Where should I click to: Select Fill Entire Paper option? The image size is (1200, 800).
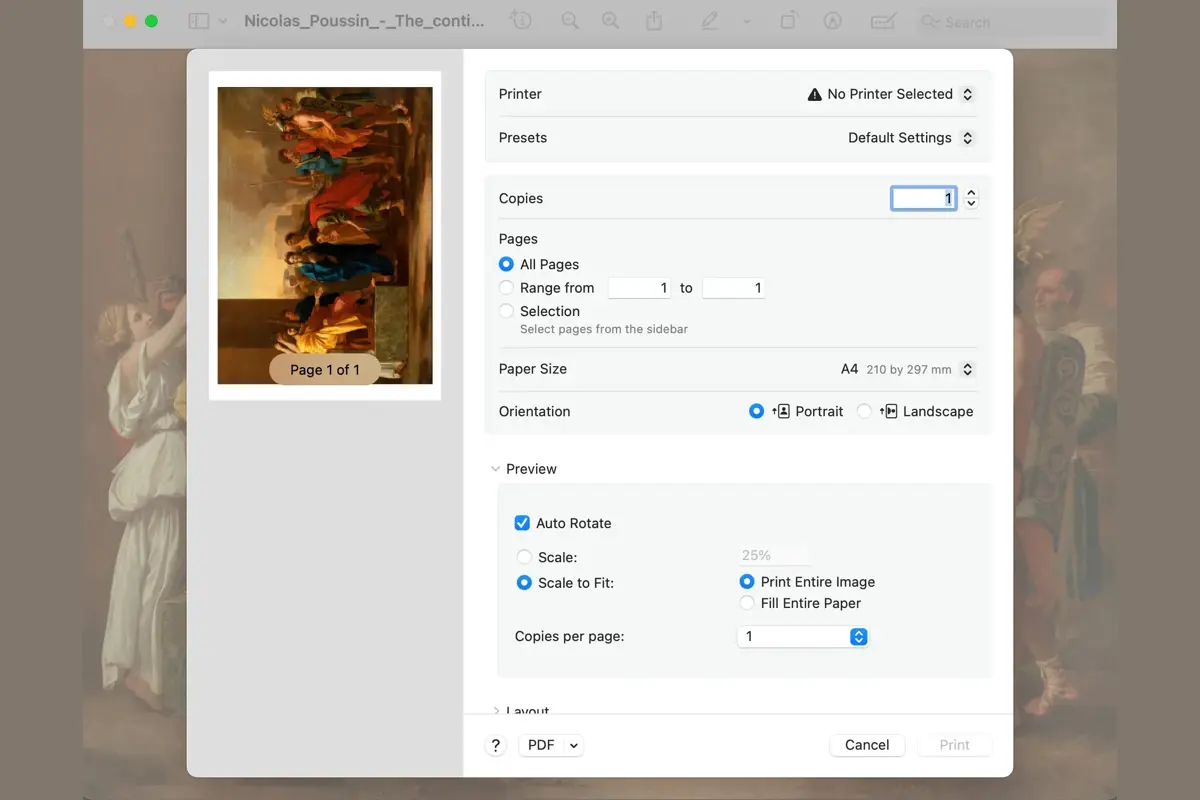click(x=746, y=603)
